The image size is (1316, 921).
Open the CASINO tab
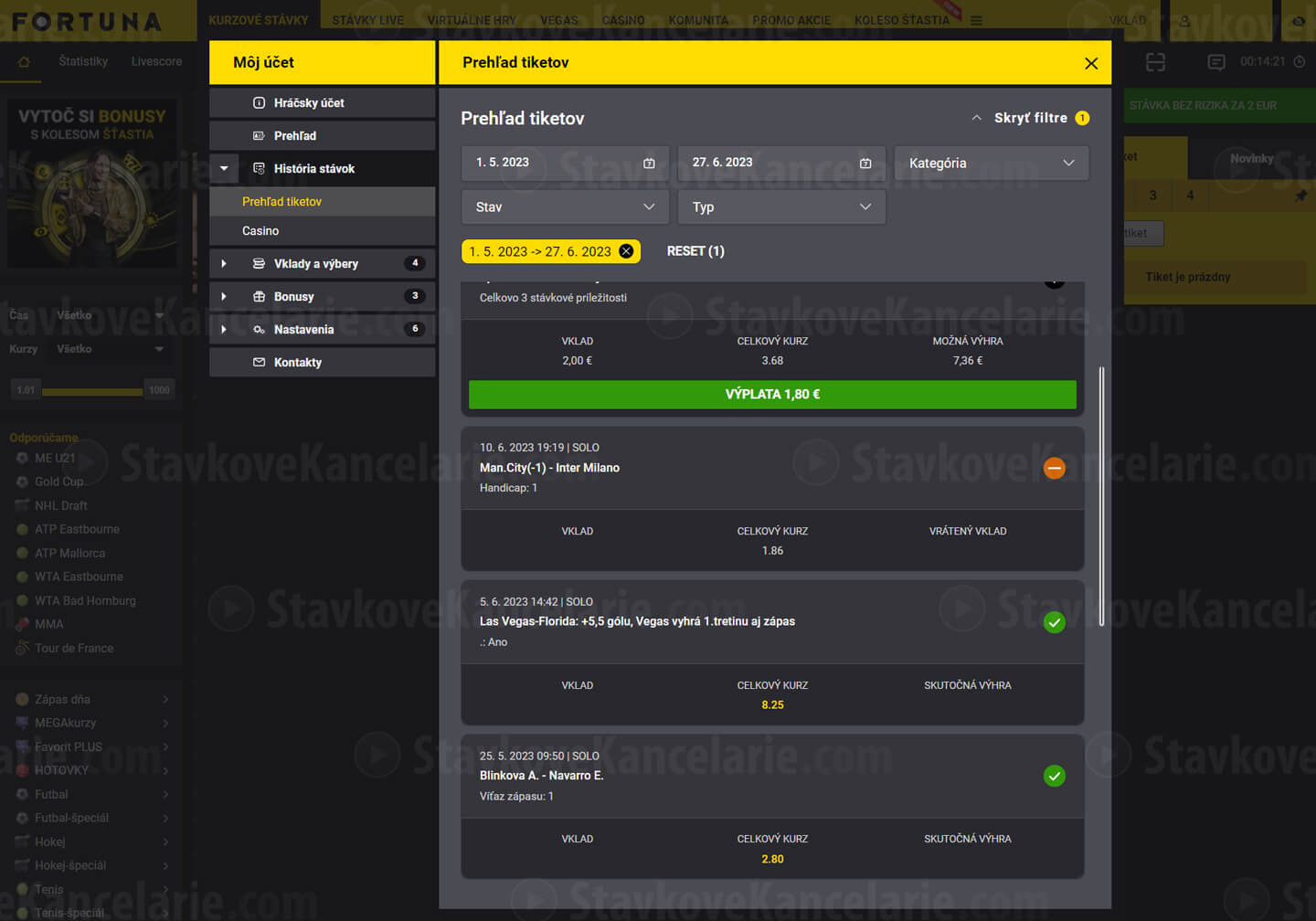pos(623,20)
